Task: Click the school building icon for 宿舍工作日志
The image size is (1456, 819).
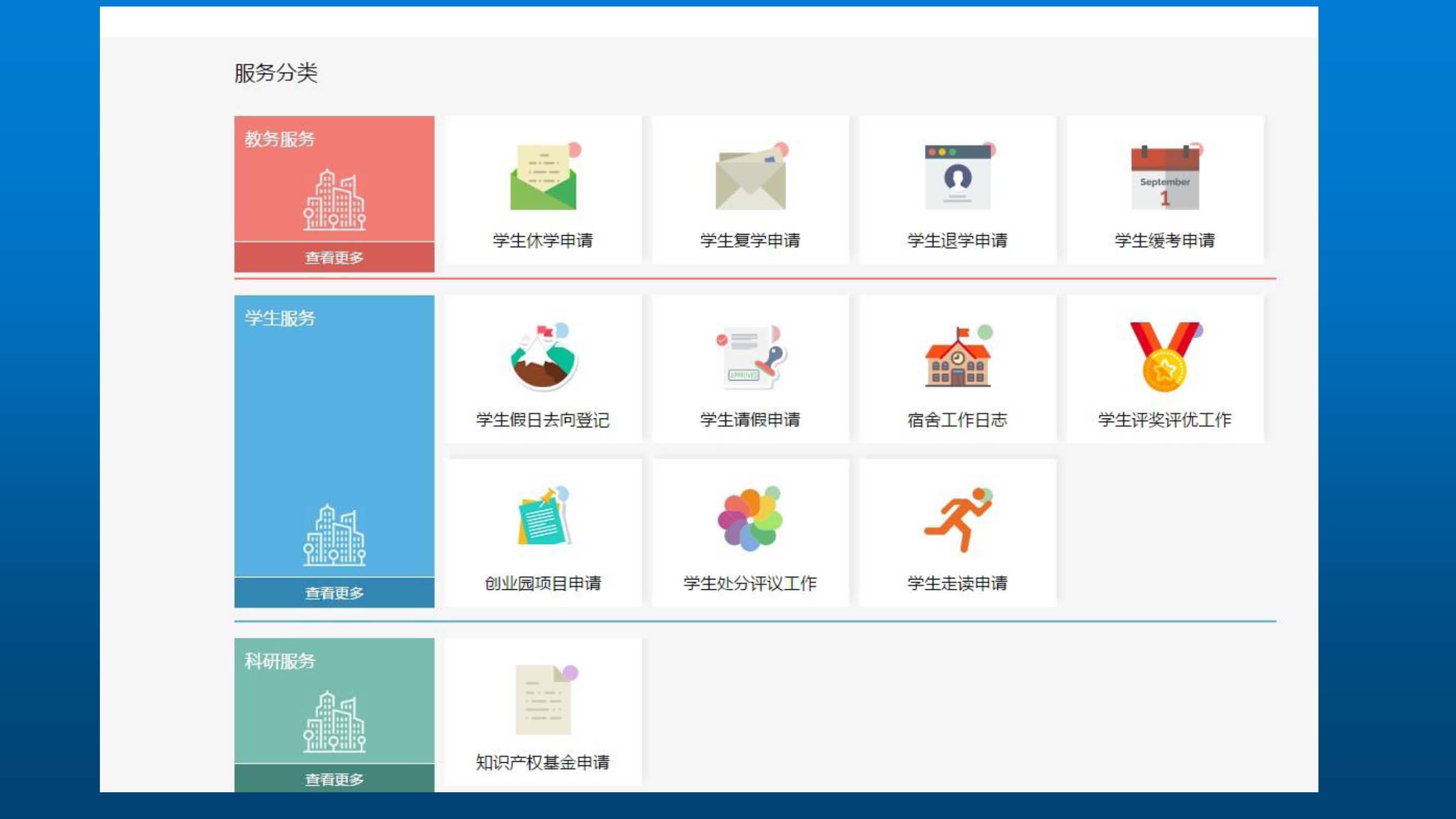Action: [x=958, y=357]
